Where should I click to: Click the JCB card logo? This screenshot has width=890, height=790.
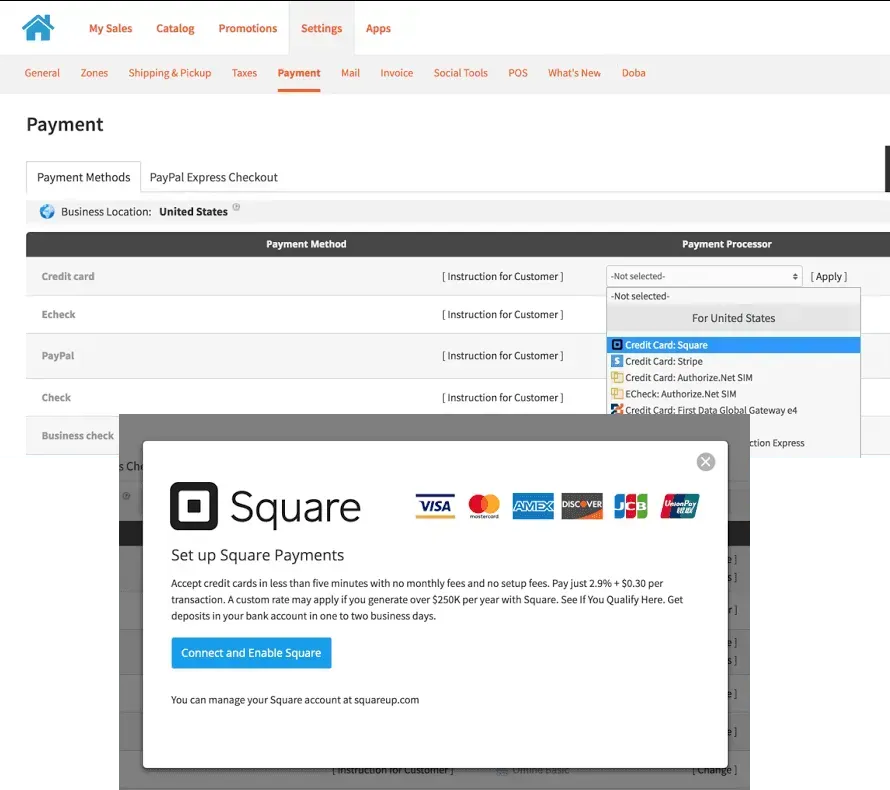tap(631, 506)
